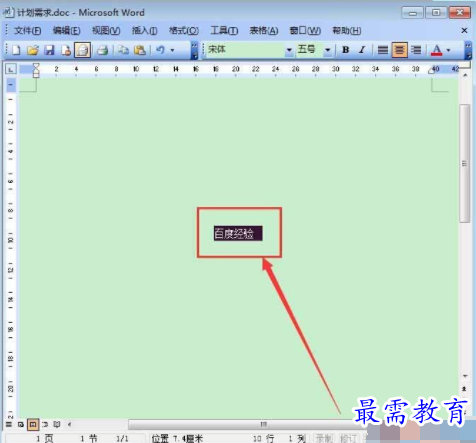
Task: Toggle Italic formatting
Action: click(362, 50)
